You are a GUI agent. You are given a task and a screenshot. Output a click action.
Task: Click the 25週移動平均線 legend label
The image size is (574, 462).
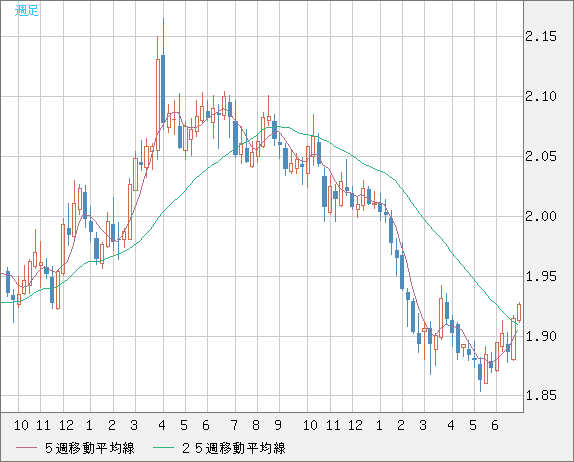point(234,448)
